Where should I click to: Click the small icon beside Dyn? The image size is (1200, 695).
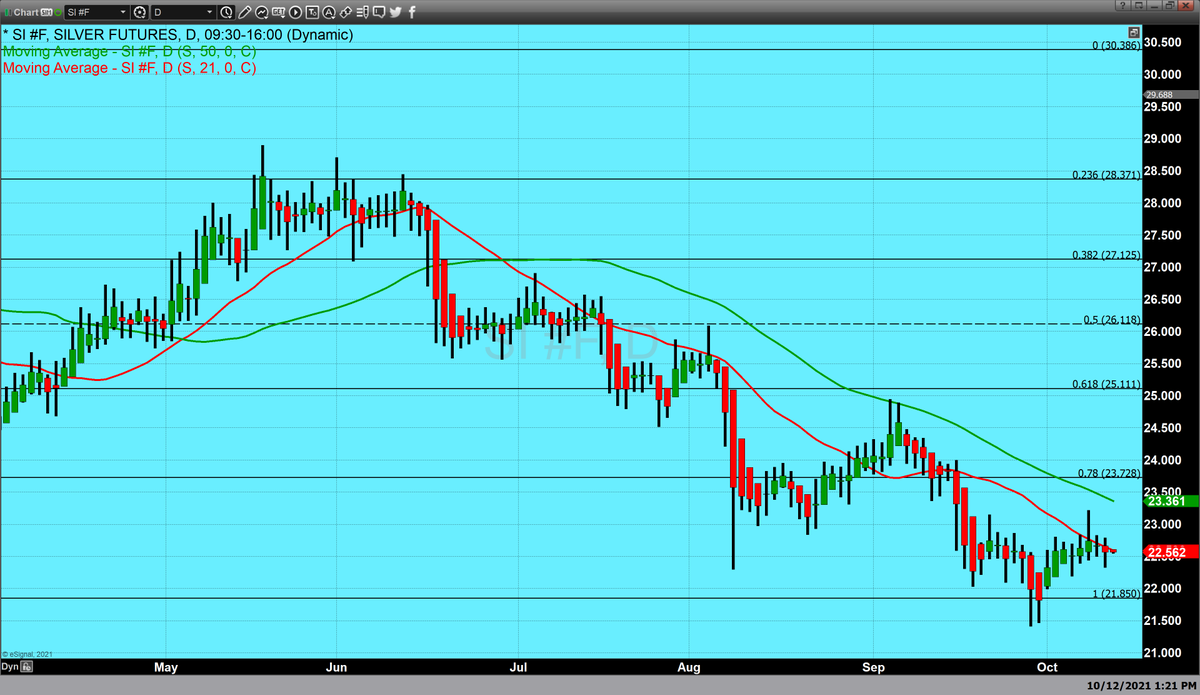(x=27, y=665)
